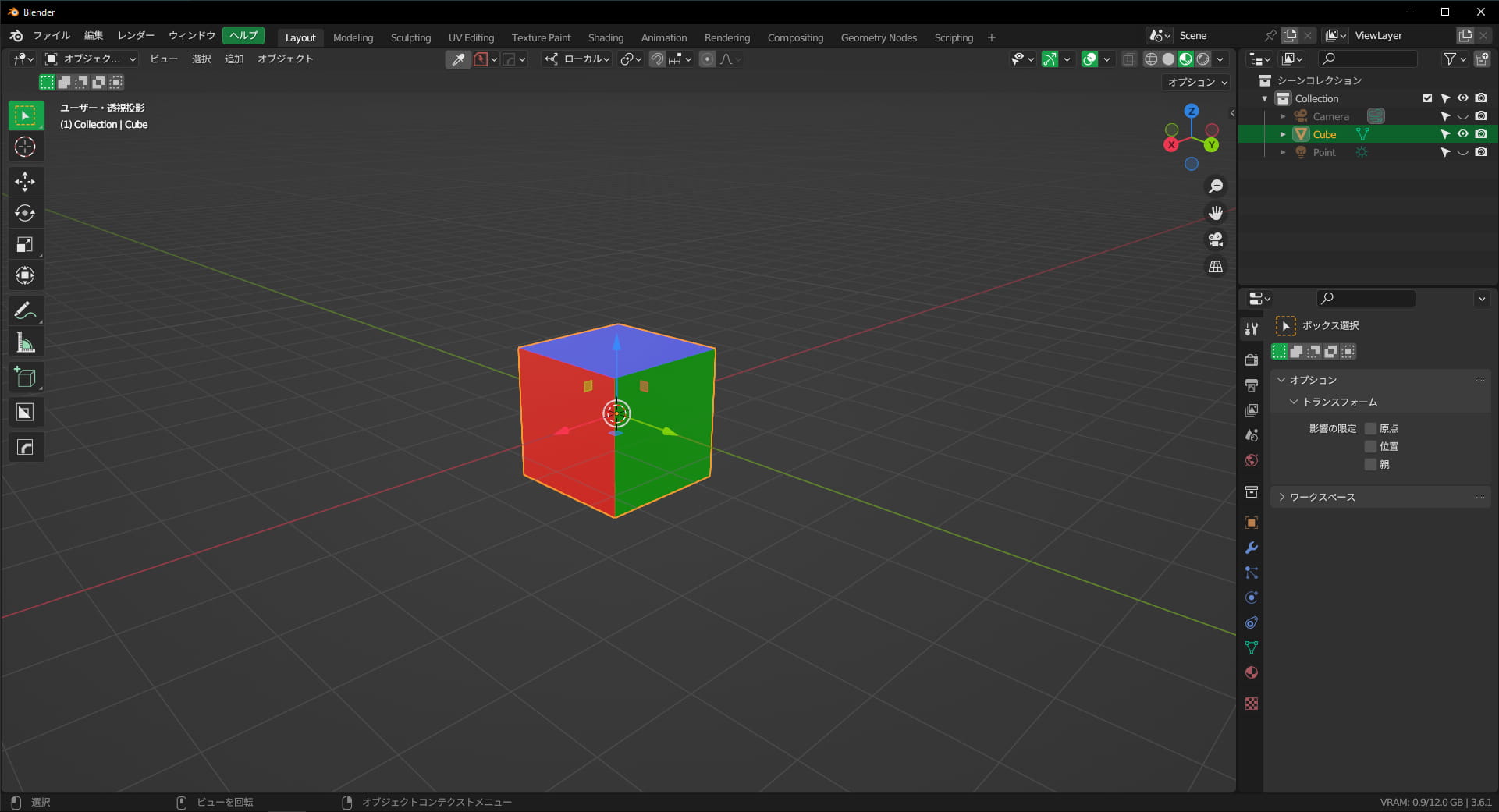Uncheck the Collection checkbox

pos(1427,98)
